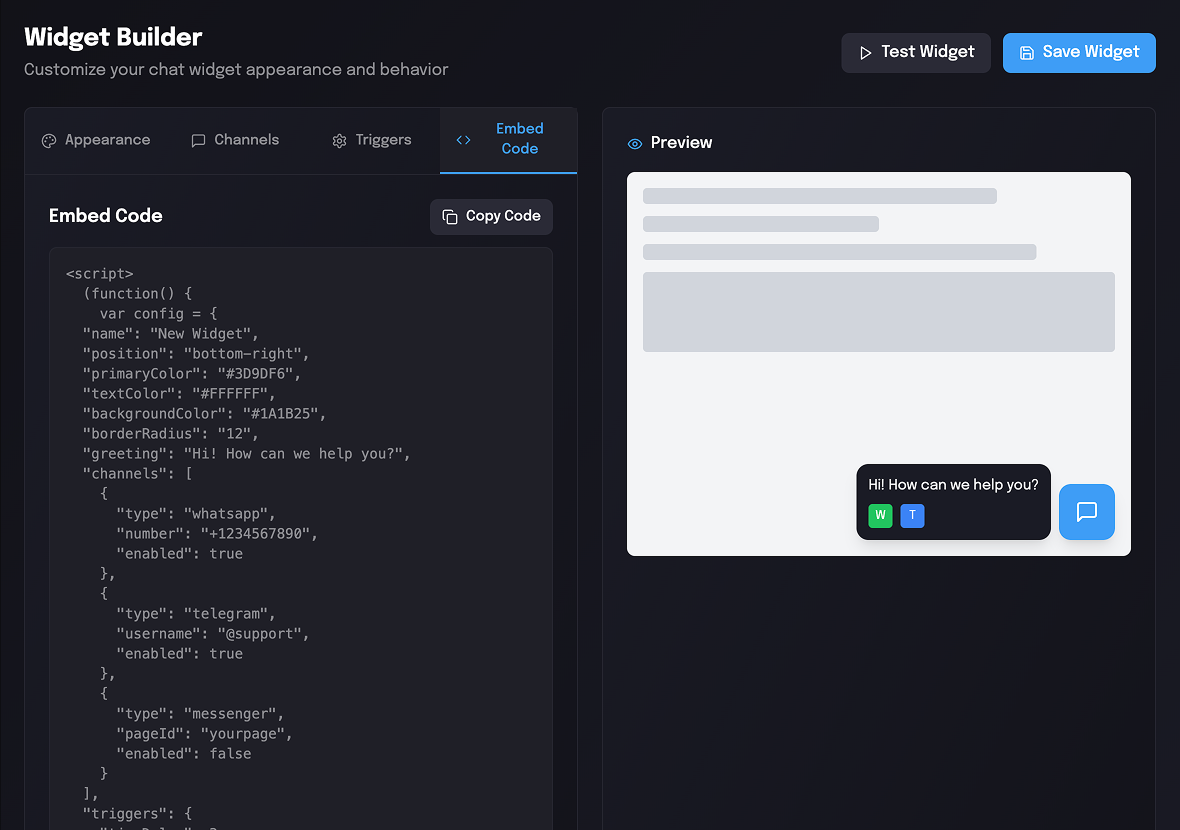Screen dimensions: 1180x830
Task: Click the line '"position": "bottom-right",'
Action: pyautogui.click(x=196, y=354)
